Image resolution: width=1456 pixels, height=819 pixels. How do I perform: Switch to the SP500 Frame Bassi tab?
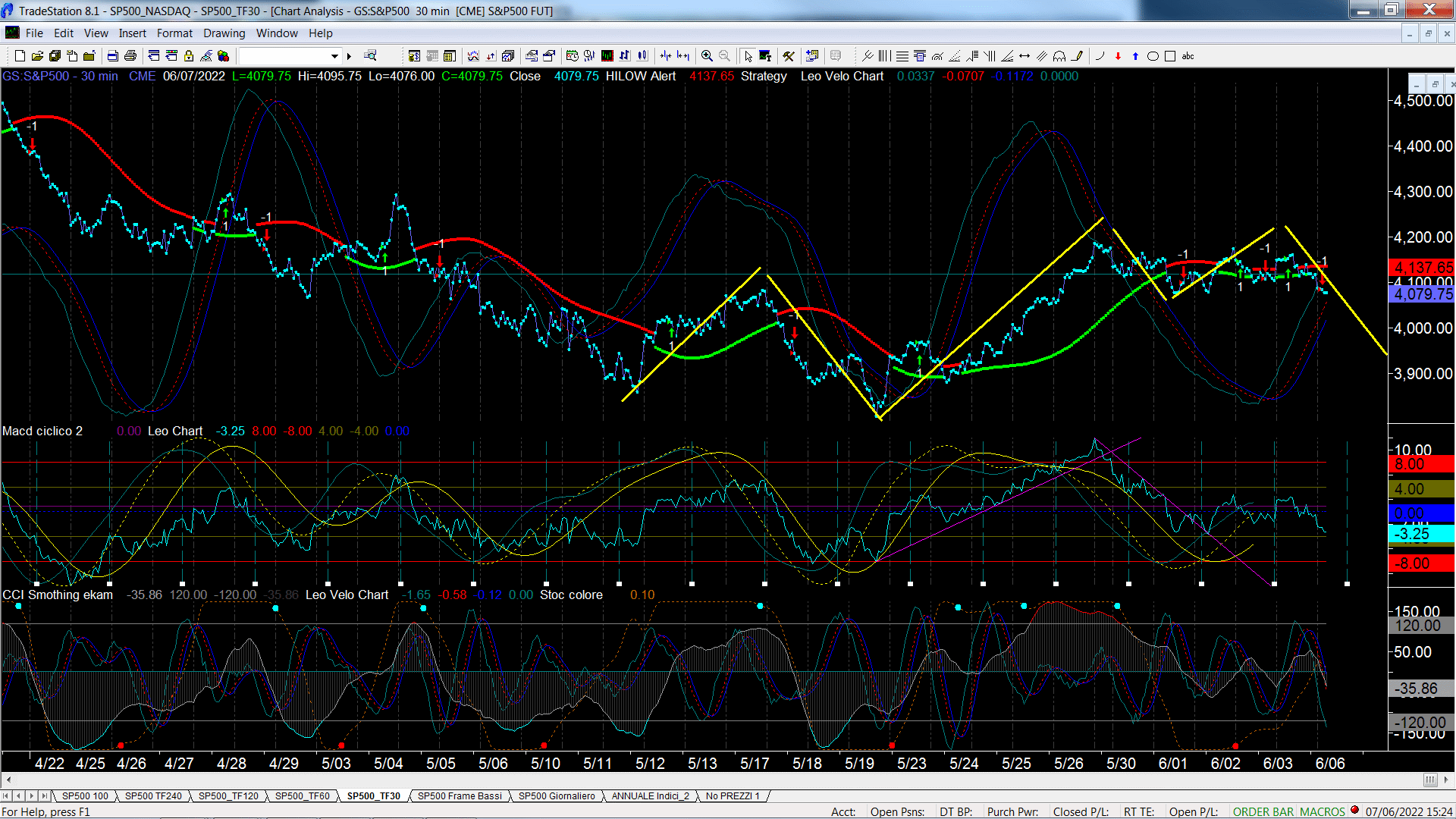coord(460,796)
